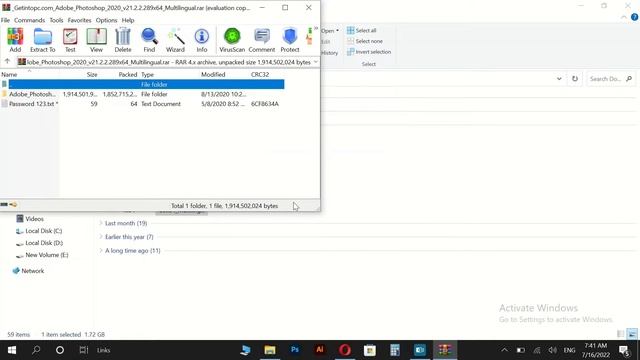Open Adobe Illustrator from the taskbar
This screenshot has width=640, height=360.
[x=320, y=350]
